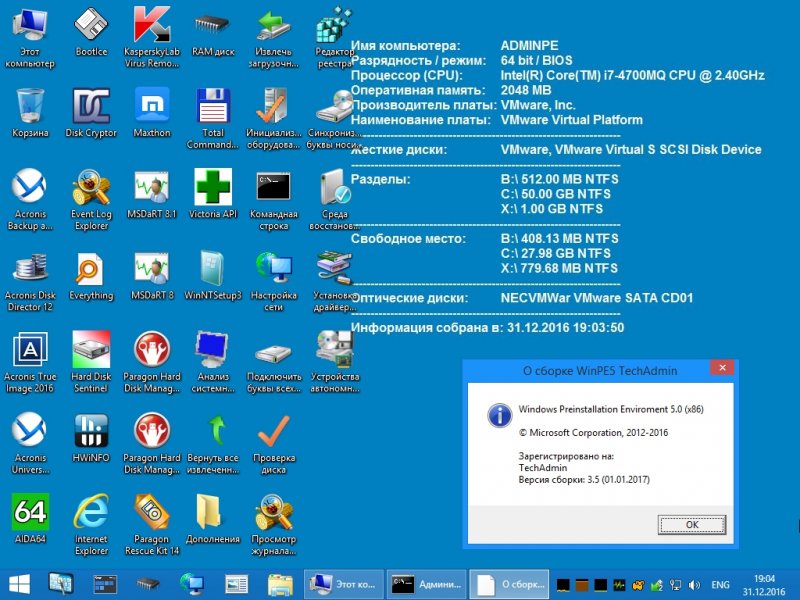Click Подключить буквы всех icon
The height and width of the screenshot is (600, 800).
(x=273, y=367)
